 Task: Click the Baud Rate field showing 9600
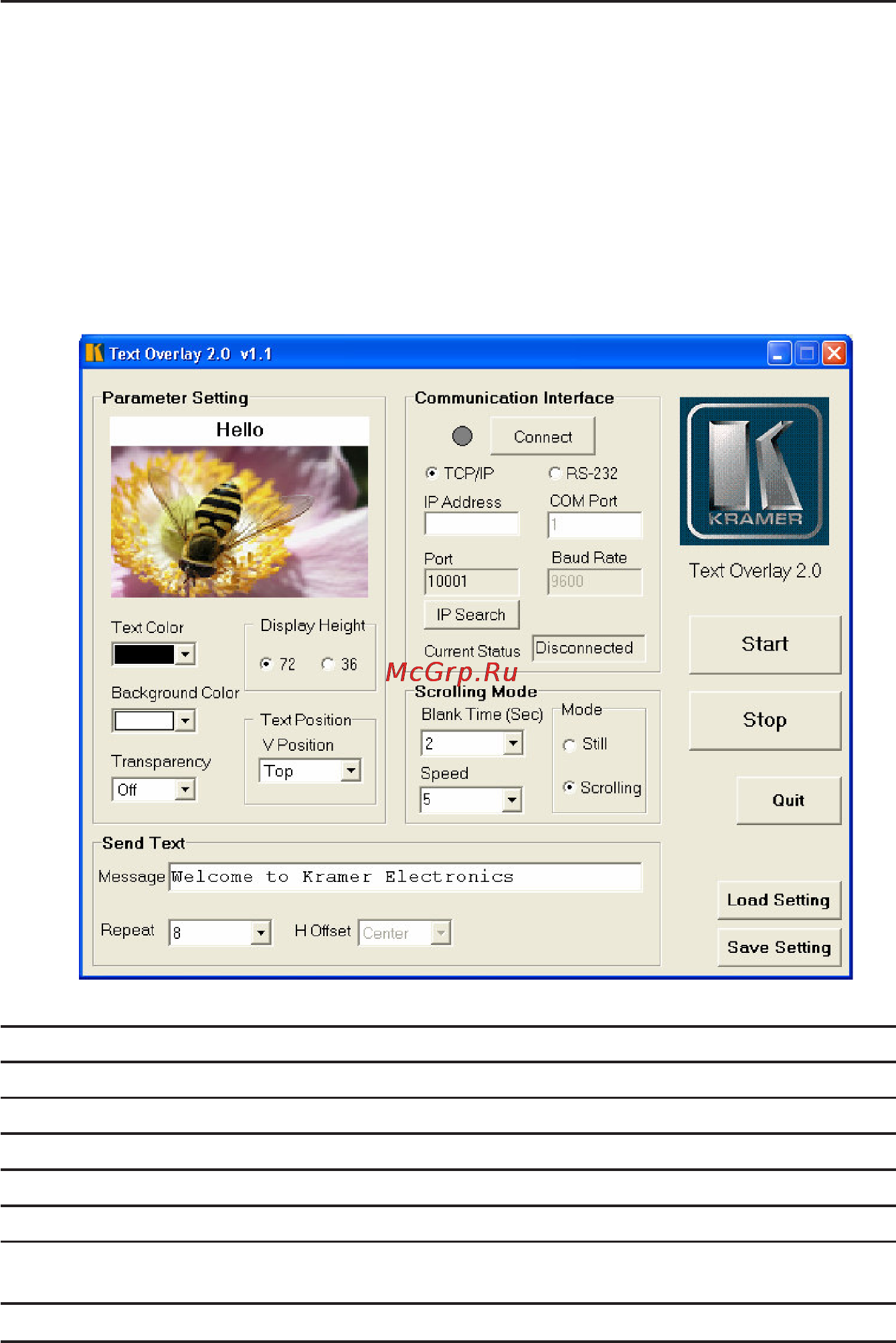point(595,581)
